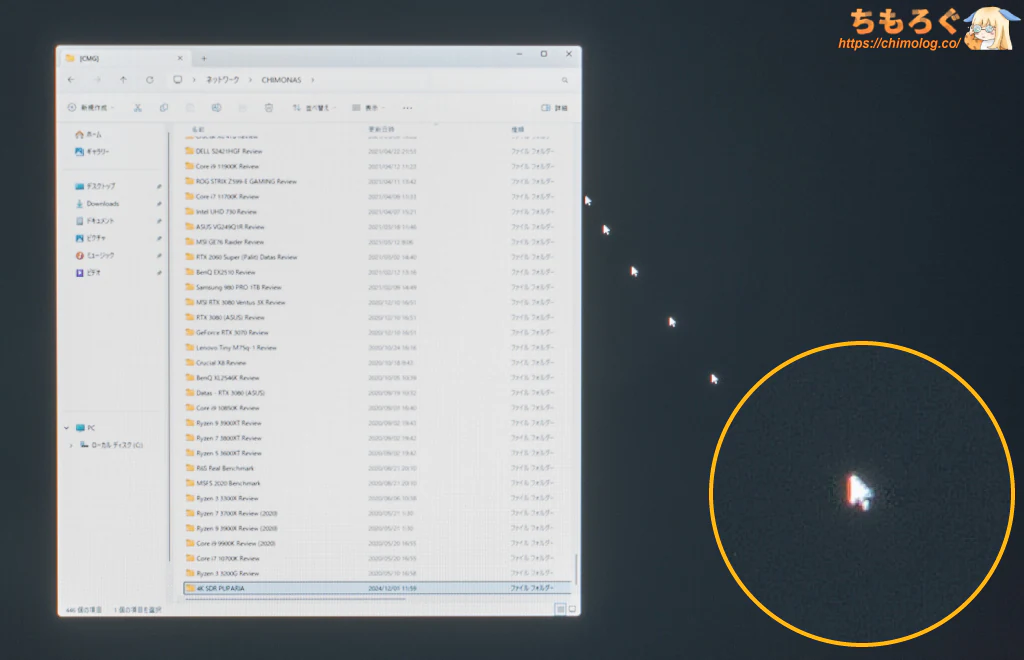Open the three-dot more options menu
1024x660 pixels.
(407, 107)
